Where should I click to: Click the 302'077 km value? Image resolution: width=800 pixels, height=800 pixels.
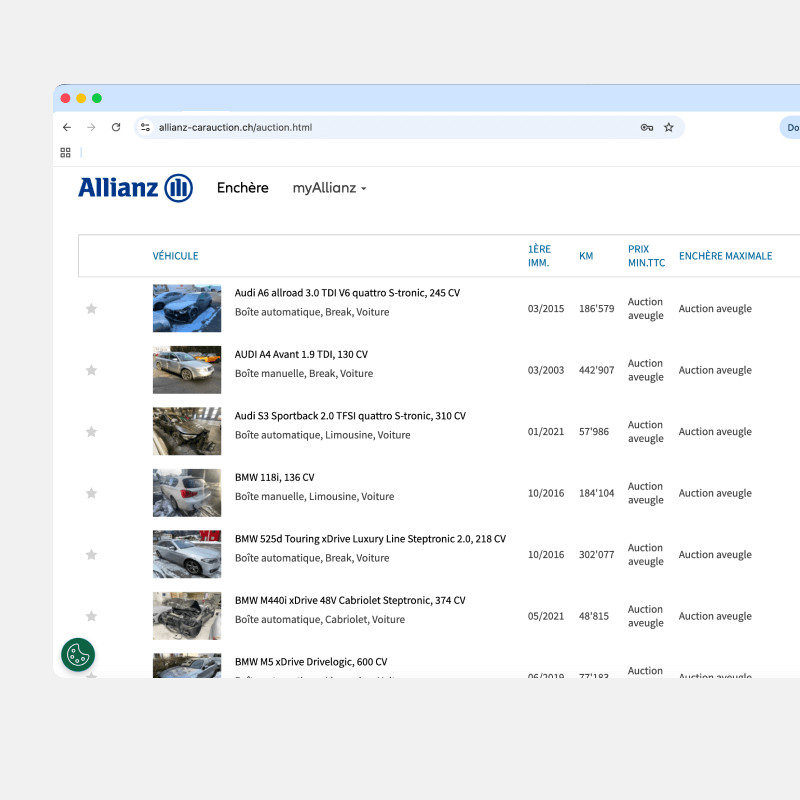[597, 555]
